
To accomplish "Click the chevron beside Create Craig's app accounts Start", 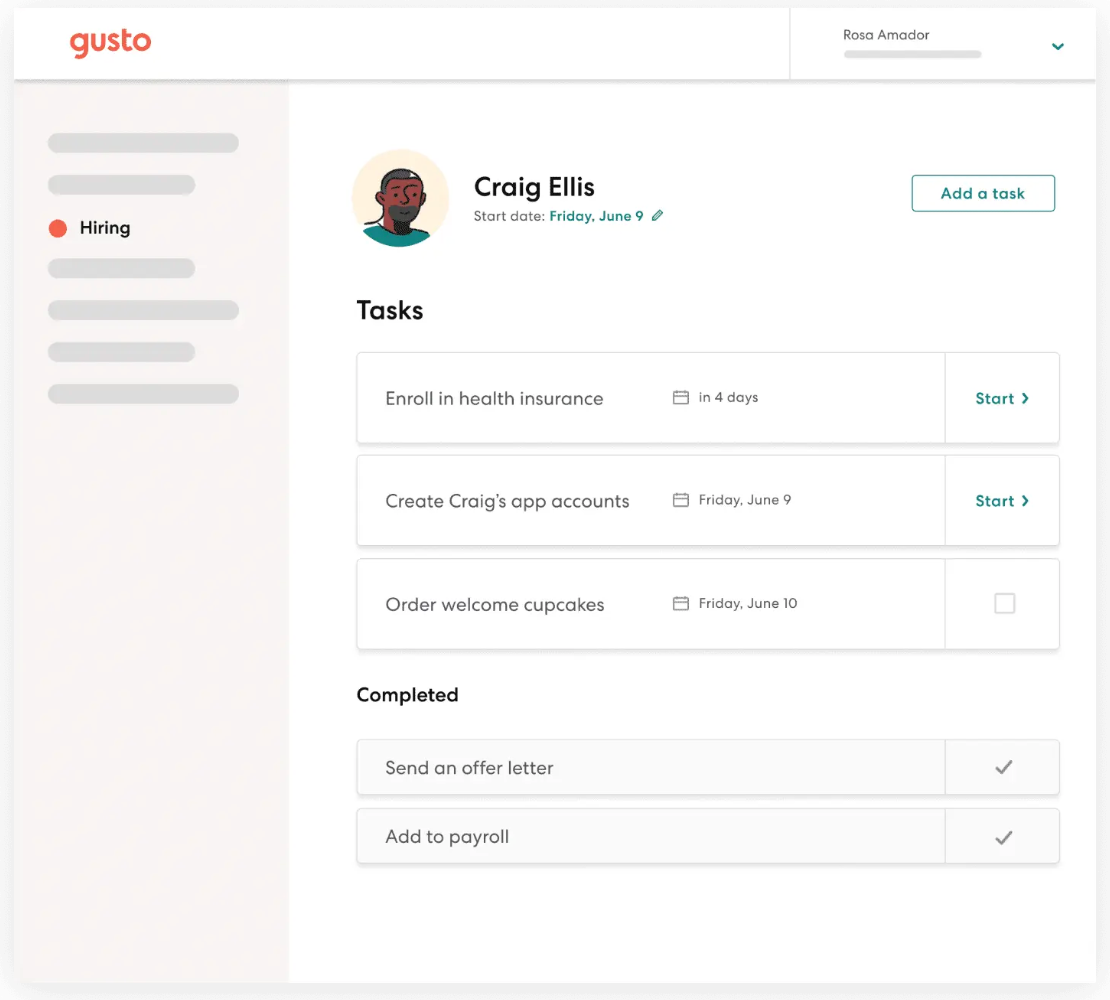I will (1025, 500).
